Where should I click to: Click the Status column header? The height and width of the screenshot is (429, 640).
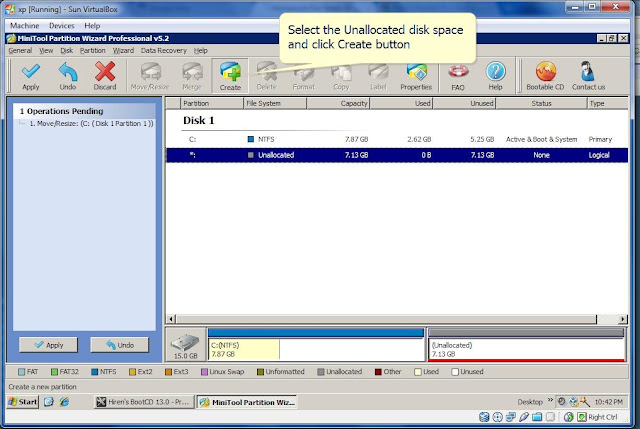point(541,103)
